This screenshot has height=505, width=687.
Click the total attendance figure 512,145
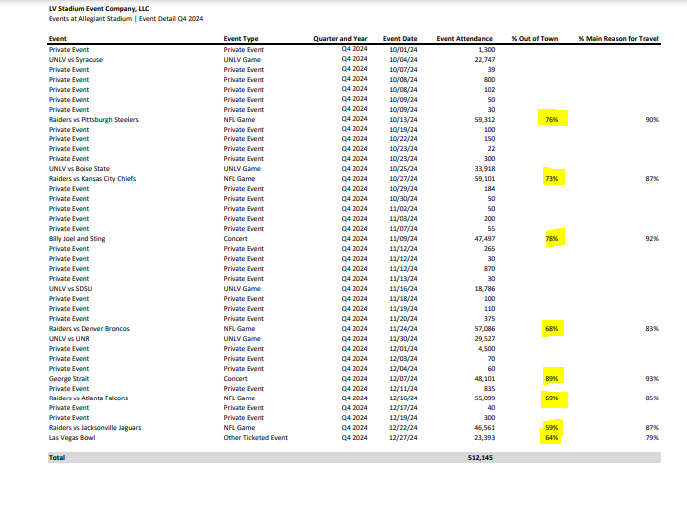point(479,457)
